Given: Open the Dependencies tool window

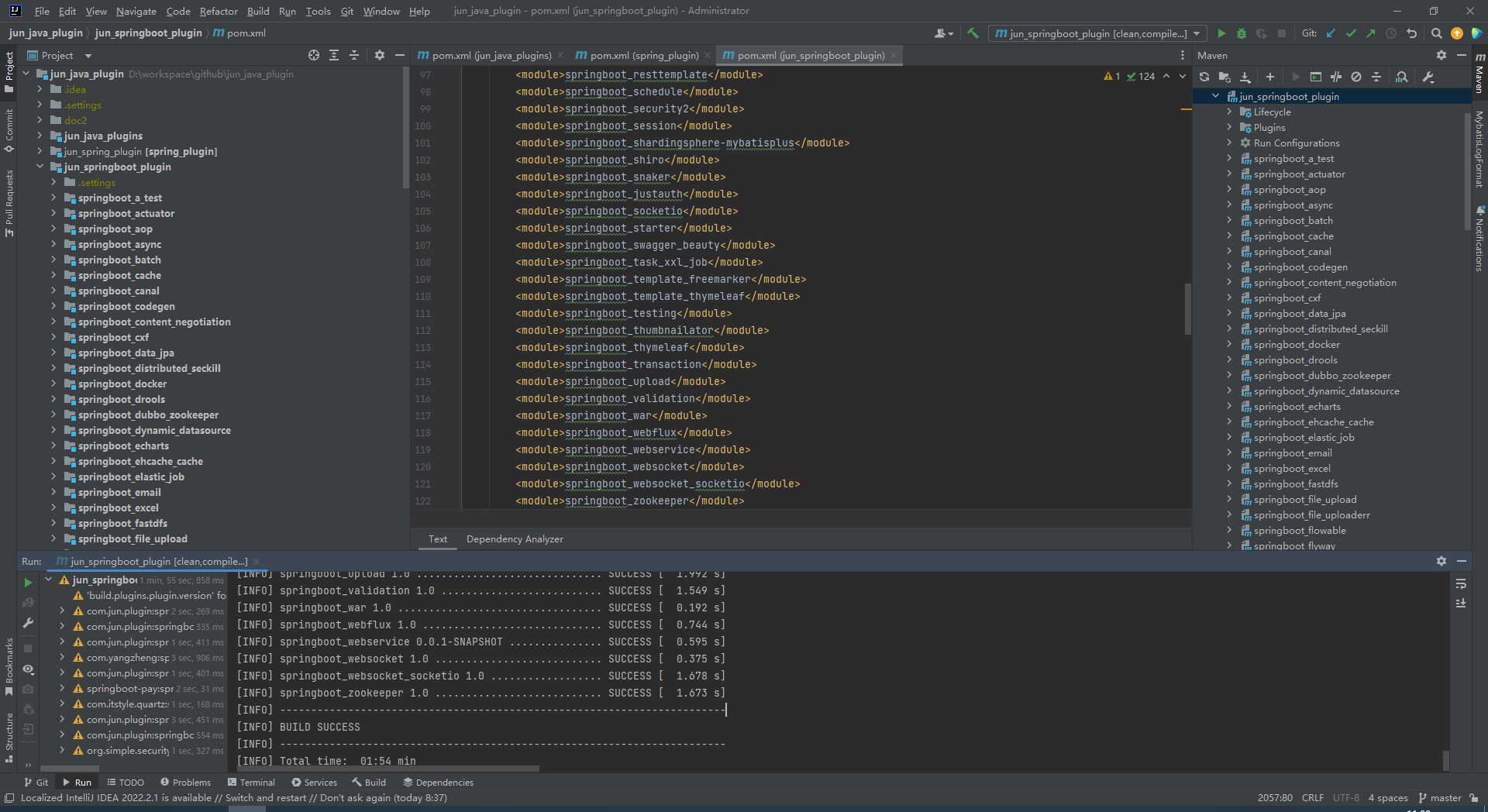Looking at the screenshot, I should click(438, 783).
